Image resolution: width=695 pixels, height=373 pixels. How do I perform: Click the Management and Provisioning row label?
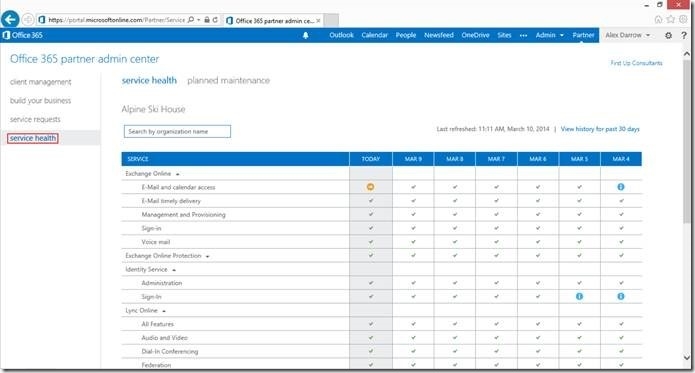pos(184,215)
